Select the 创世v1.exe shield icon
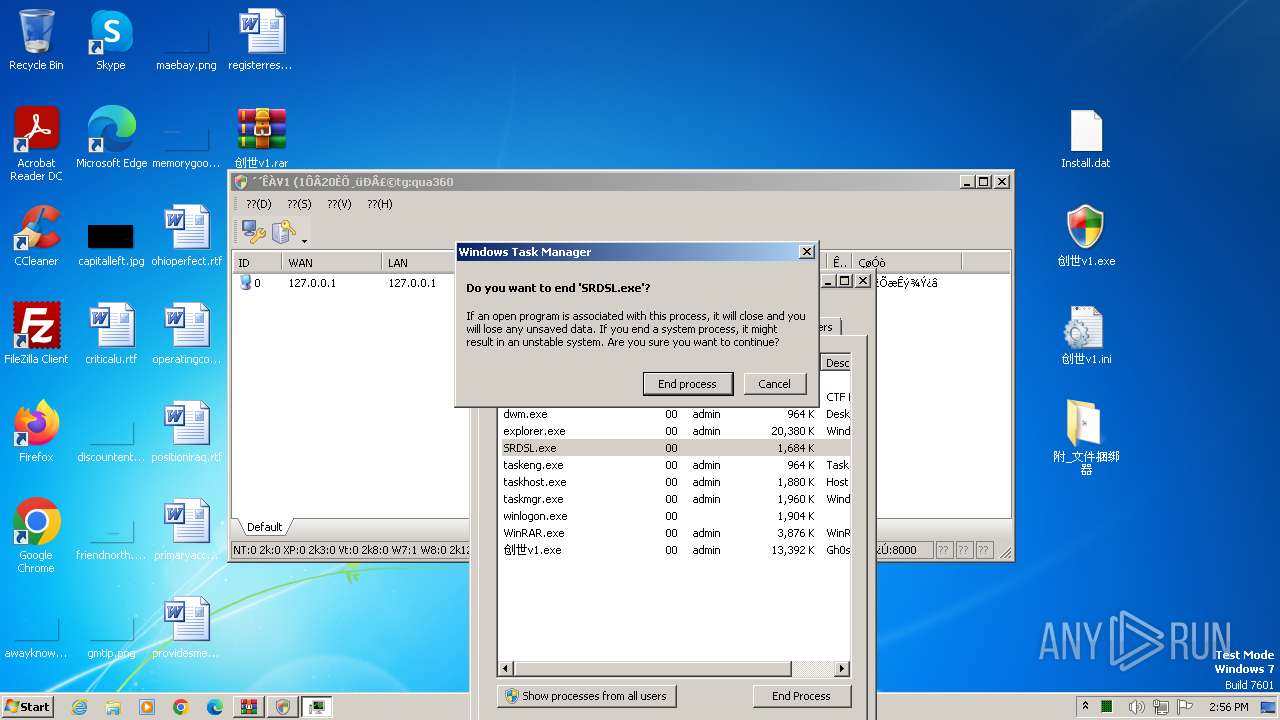Screen dimensions: 1280x720 pyautogui.click(x=1086, y=236)
